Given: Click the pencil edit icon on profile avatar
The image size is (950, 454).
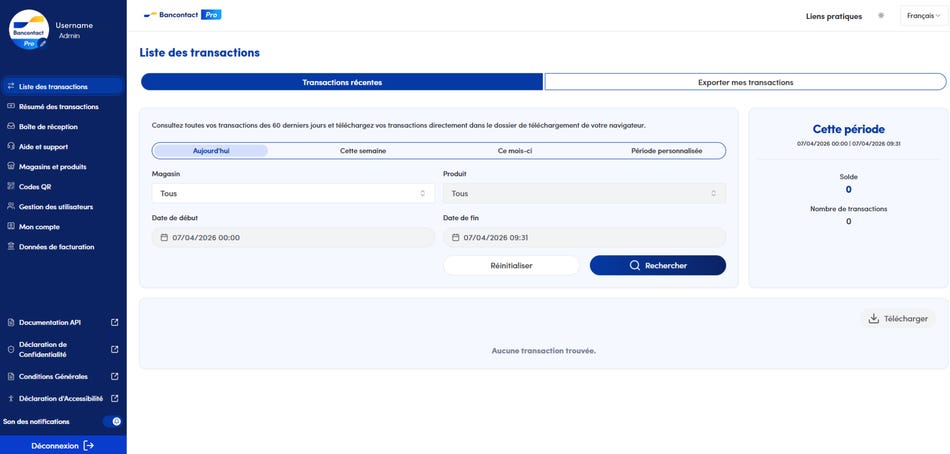Looking at the screenshot, I should 43,44.
